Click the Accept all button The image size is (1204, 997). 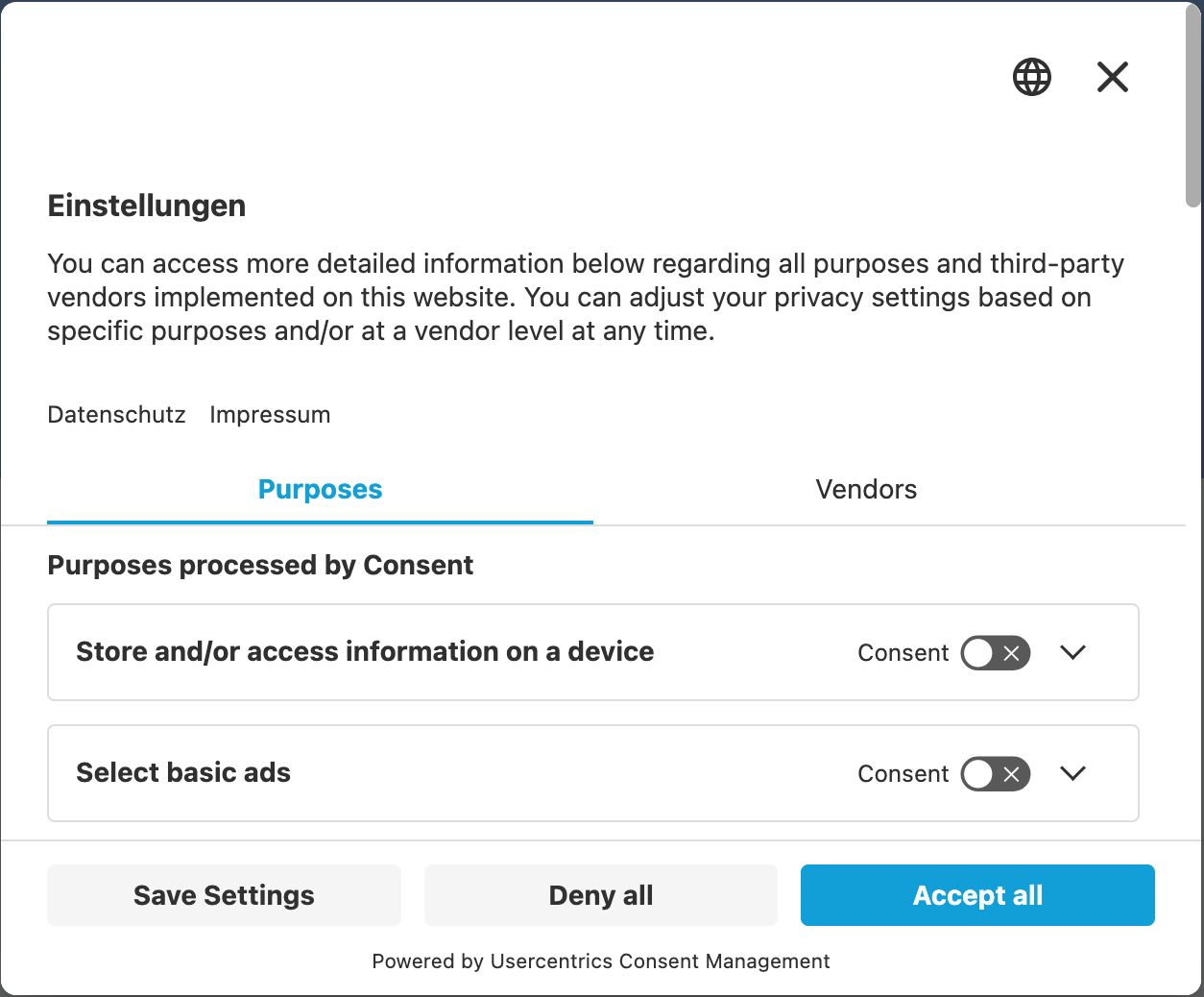coord(977,895)
